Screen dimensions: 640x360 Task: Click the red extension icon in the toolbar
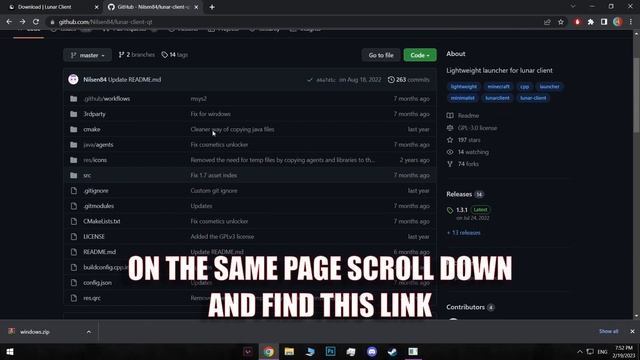pos(577,22)
